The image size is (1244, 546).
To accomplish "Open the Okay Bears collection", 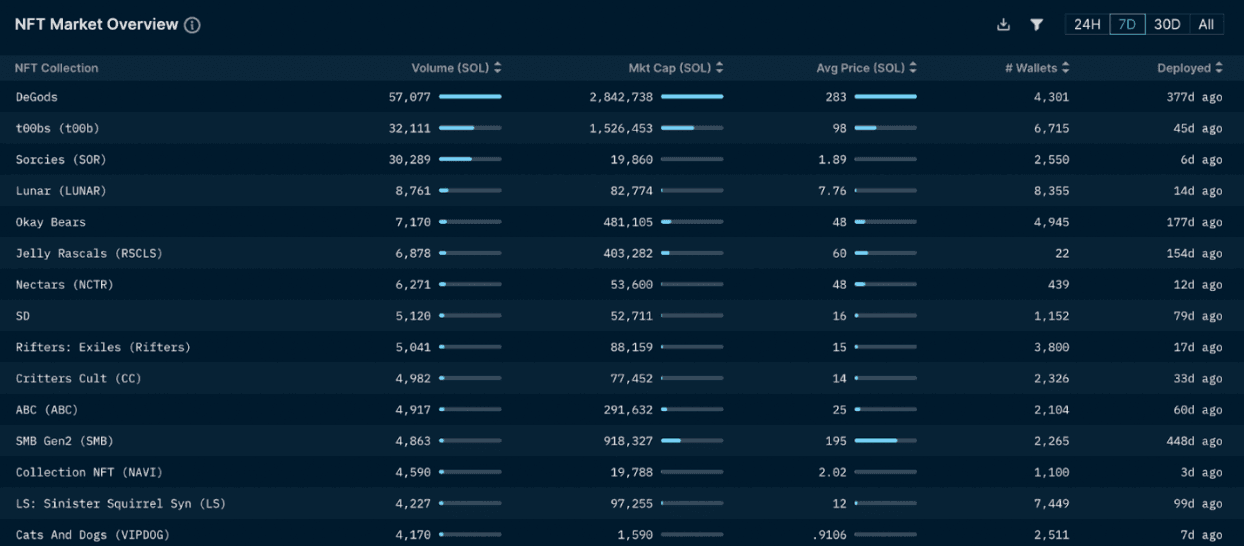I will pyautogui.click(x=51, y=222).
